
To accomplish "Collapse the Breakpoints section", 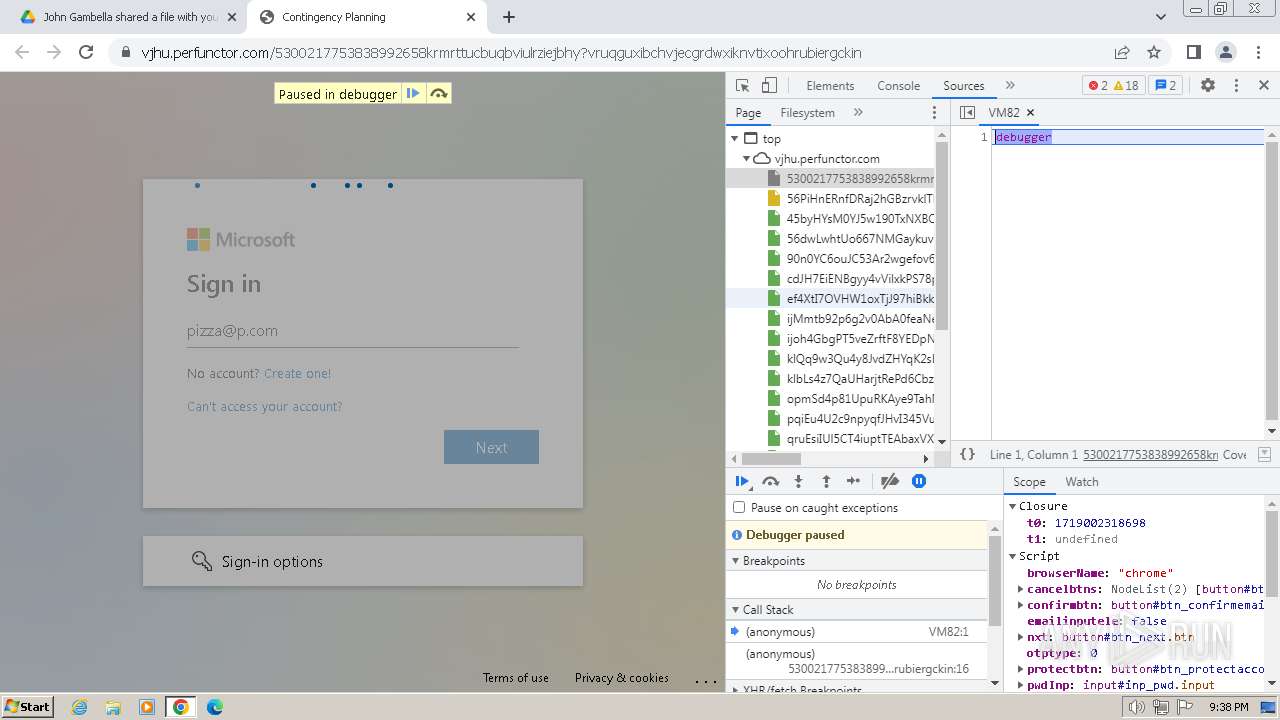I will click(736, 561).
